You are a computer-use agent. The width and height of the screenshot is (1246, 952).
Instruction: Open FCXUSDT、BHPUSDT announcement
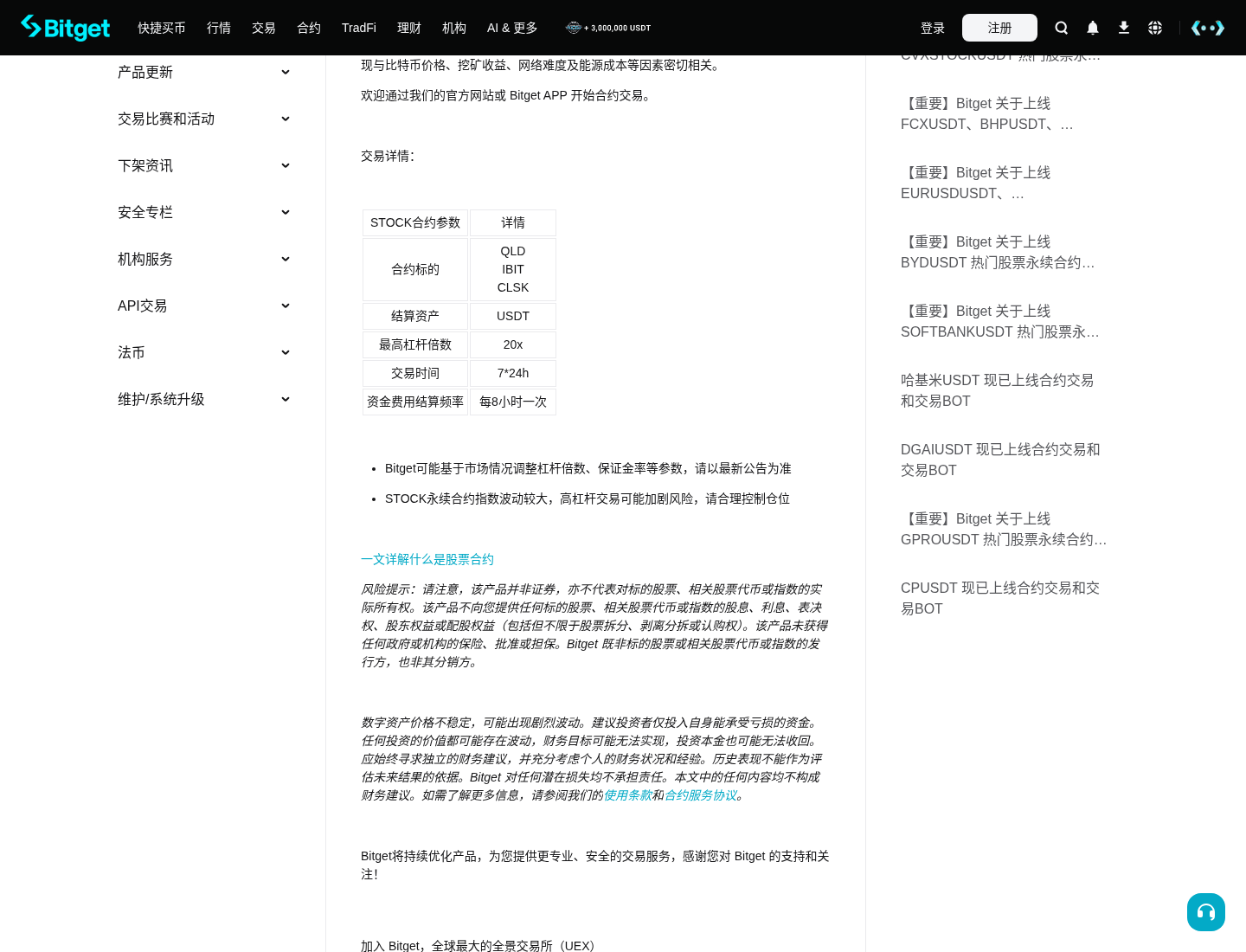(986, 113)
